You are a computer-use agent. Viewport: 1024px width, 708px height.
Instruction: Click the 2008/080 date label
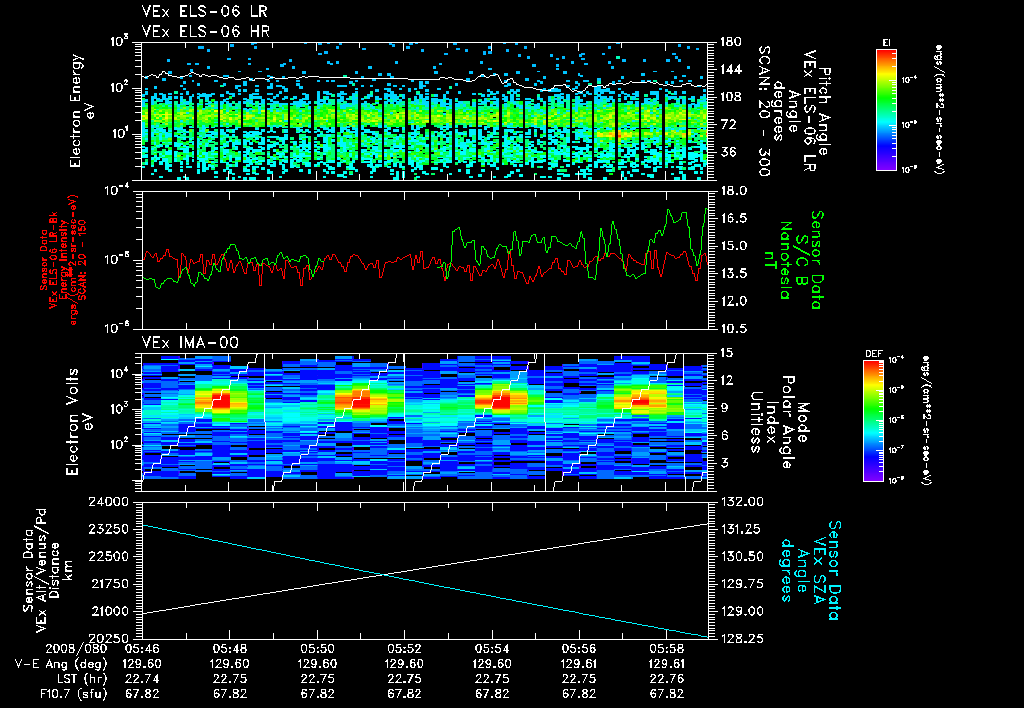(x=76, y=649)
